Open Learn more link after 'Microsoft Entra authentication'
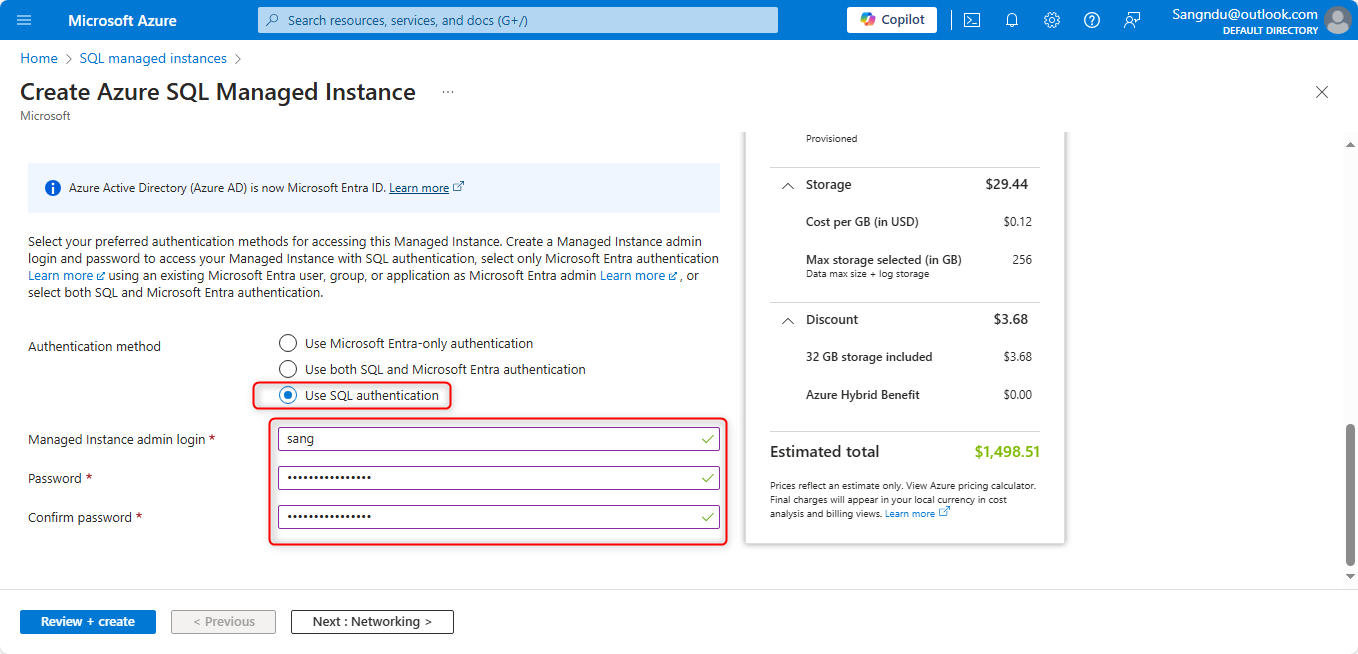 click(67, 276)
